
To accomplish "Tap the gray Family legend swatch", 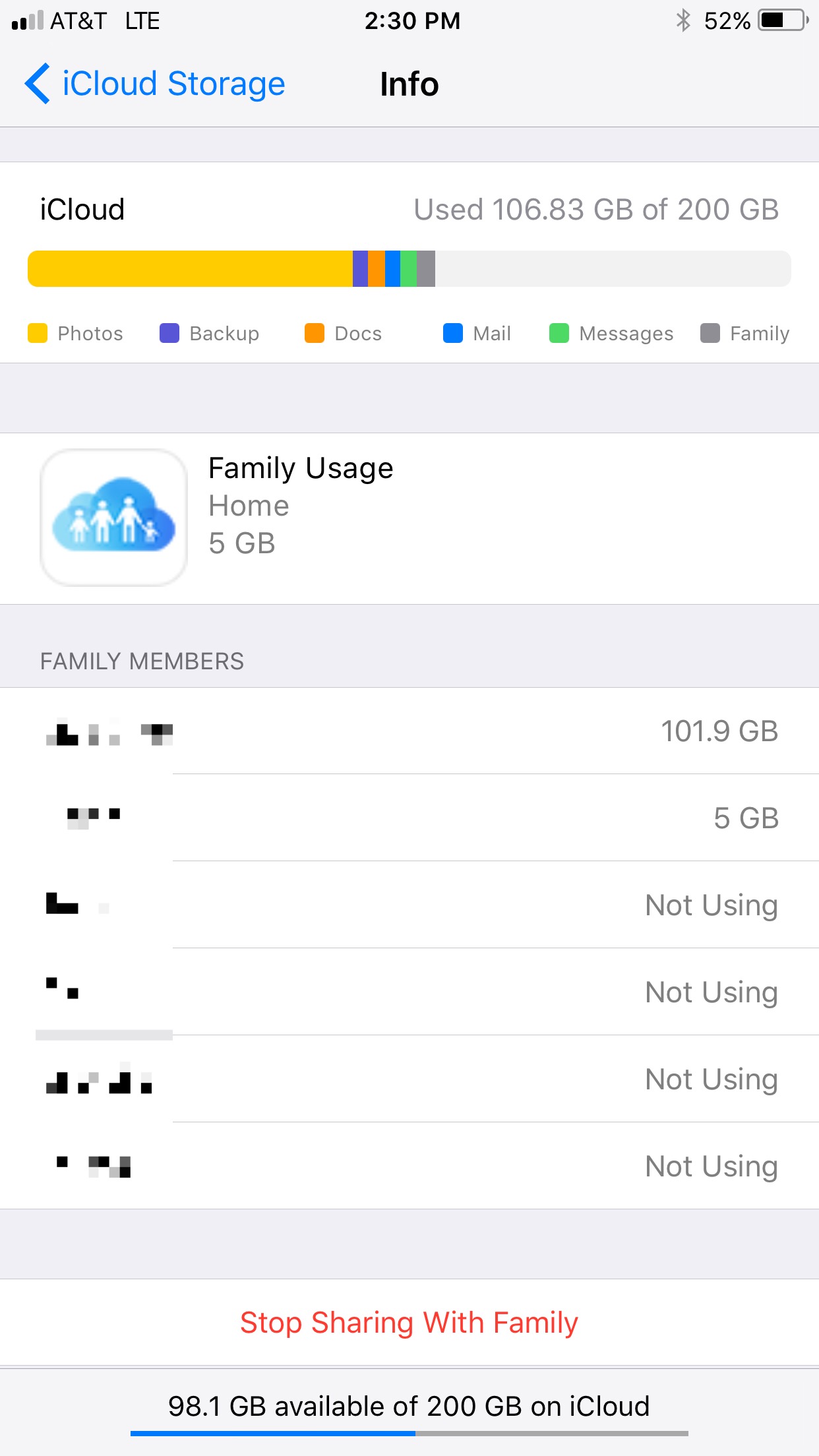I will (x=710, y=333).
